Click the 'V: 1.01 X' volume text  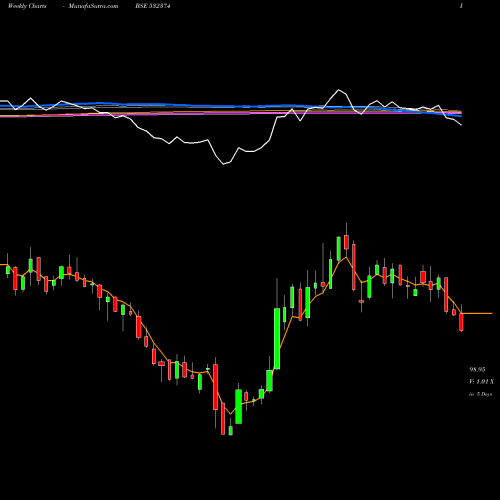[481, 382]
